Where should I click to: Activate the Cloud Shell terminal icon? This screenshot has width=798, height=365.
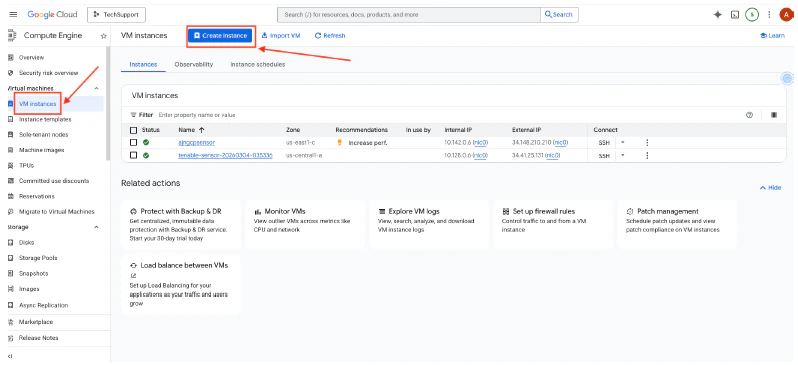[735, 15]
